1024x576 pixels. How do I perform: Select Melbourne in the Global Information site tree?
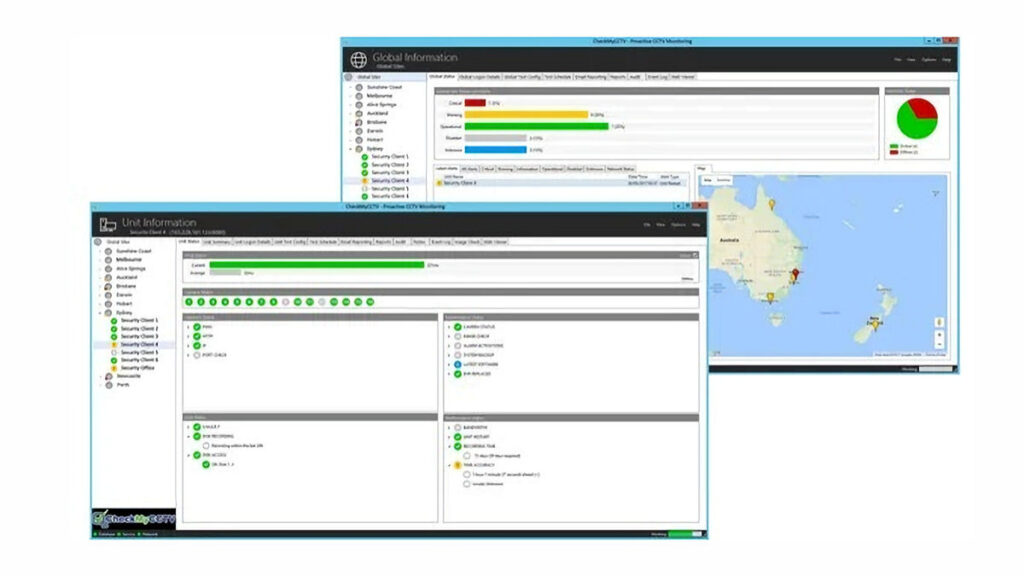click(x=380, y=95)
